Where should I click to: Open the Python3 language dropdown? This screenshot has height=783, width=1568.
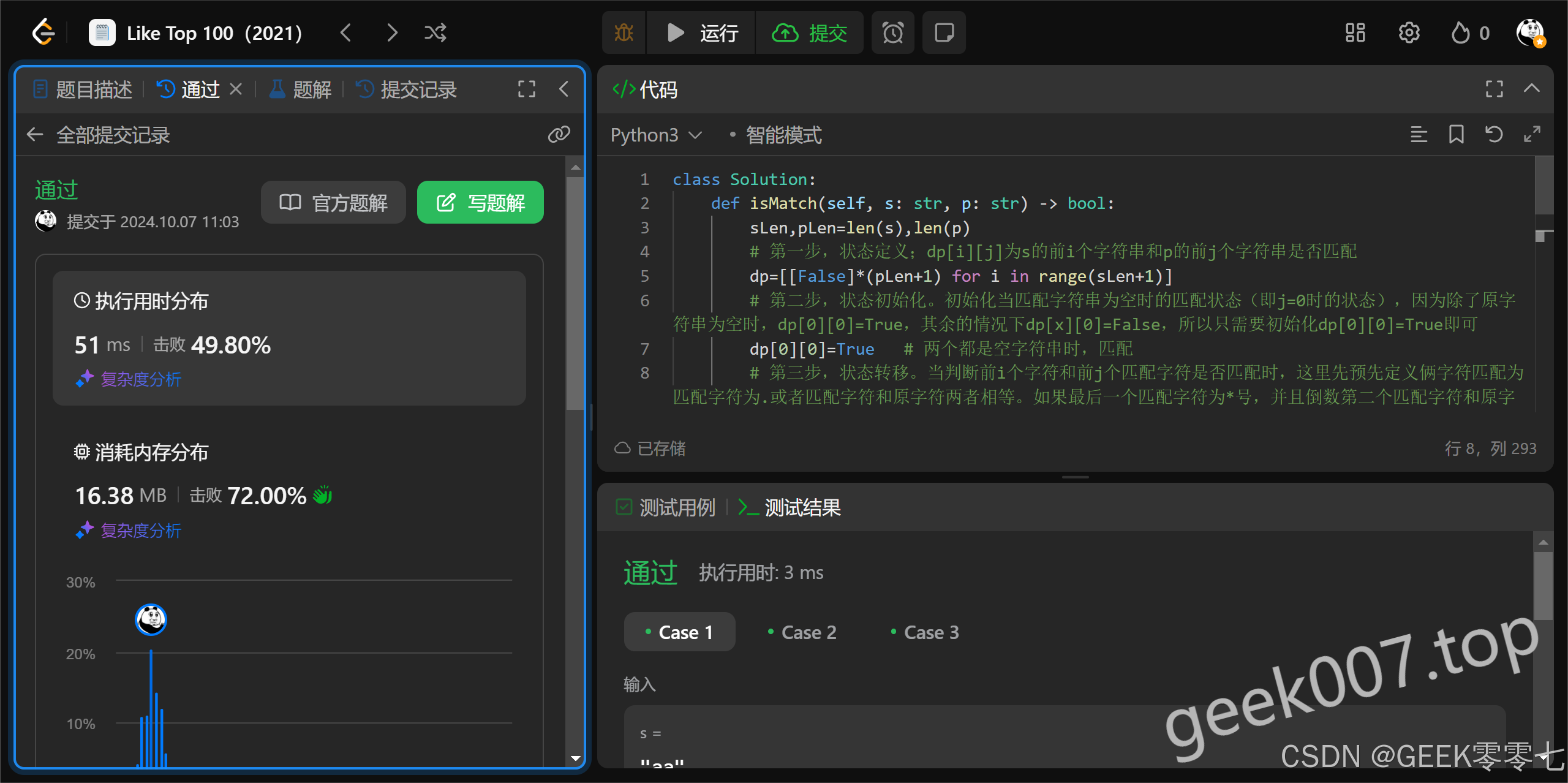pos(655,135)
